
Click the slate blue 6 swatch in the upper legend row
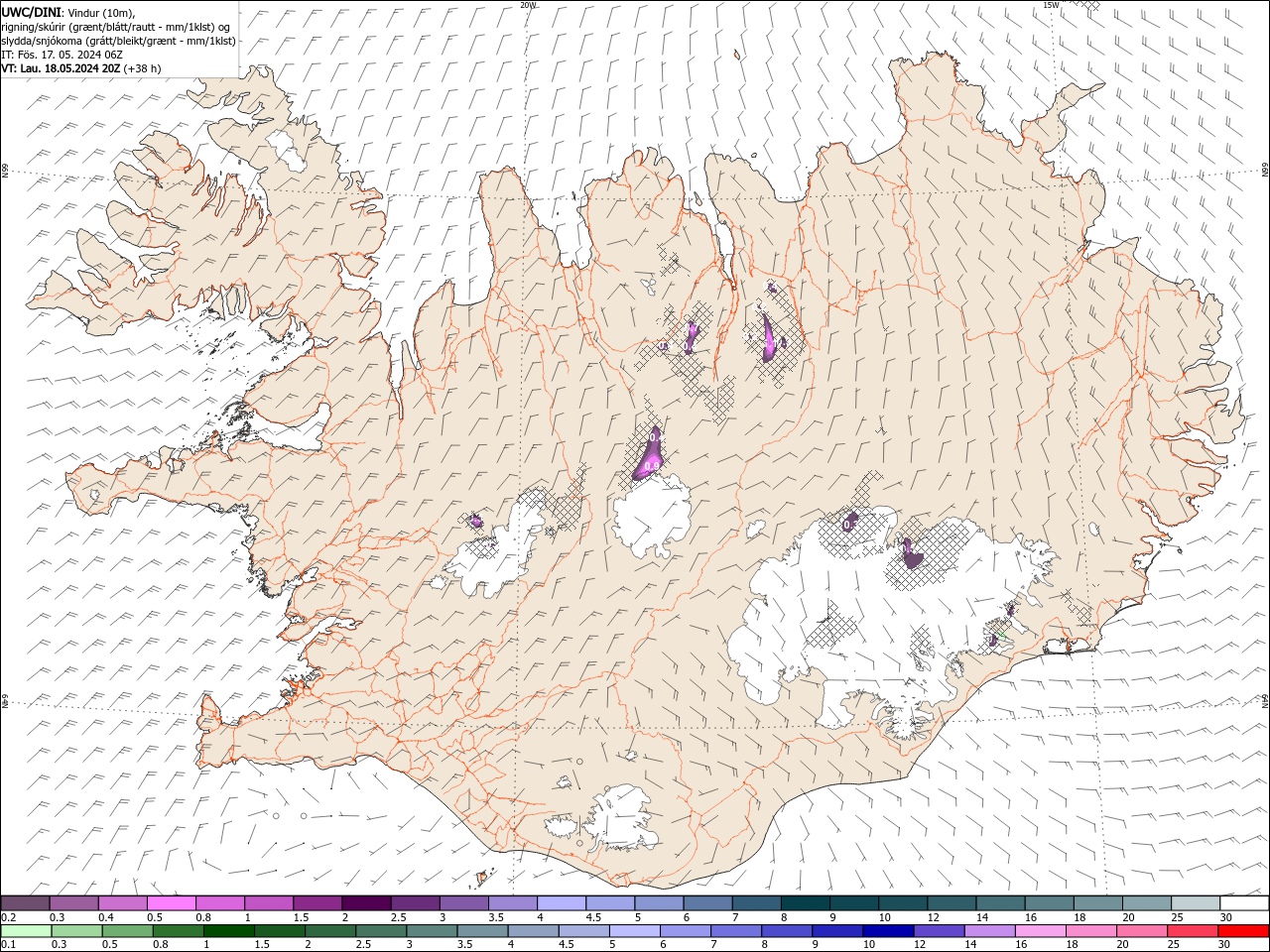point(707,903)
